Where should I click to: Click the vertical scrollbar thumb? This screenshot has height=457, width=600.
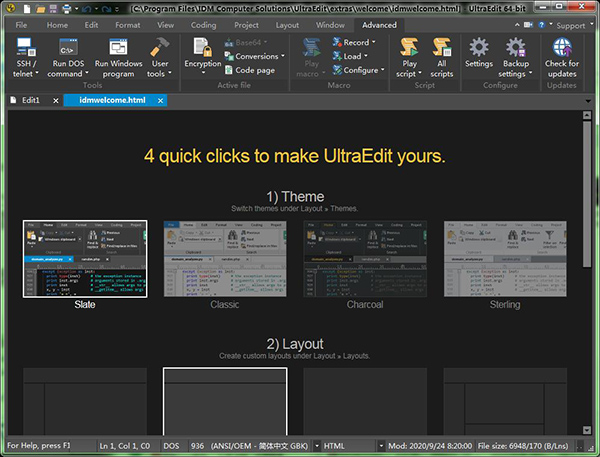[x=587, y=194]
